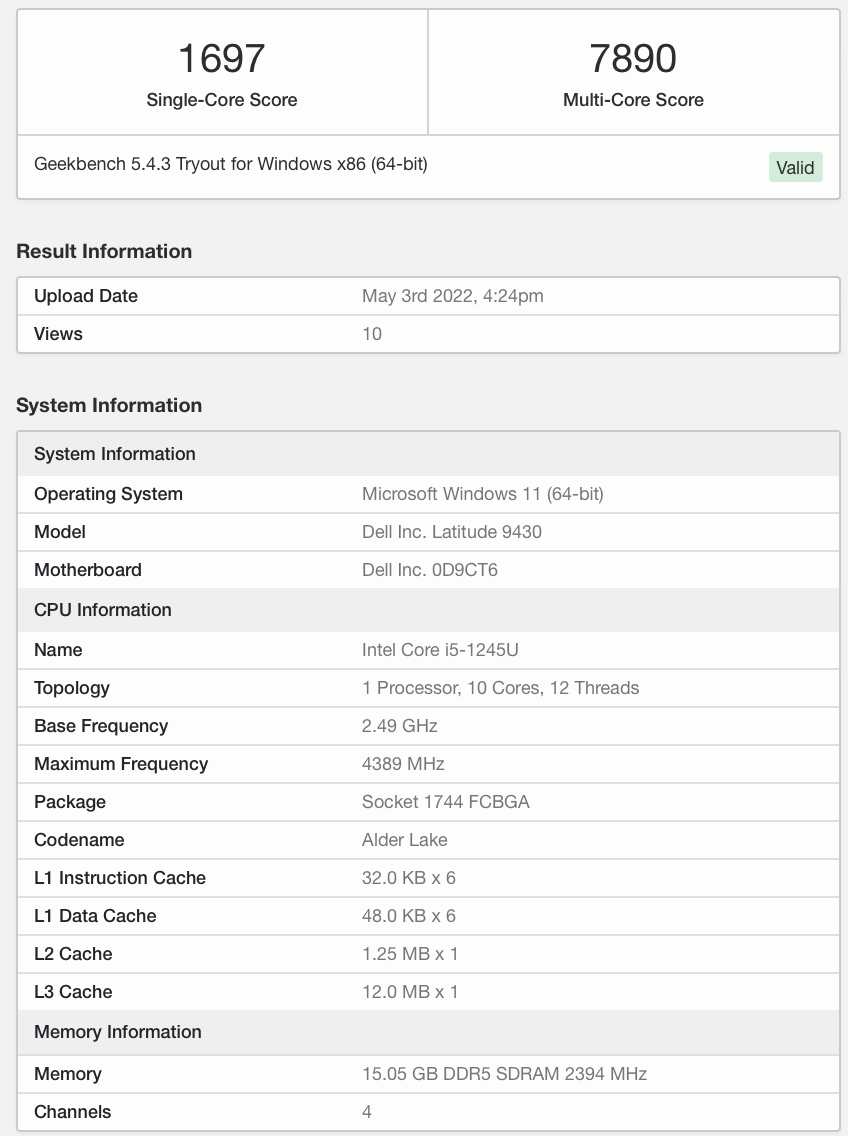Image resolution: width=848 pixels, height=1136 pixels.
Task: Select Dell Inc. Latitude 9430 value
Action: coord(452,532)
